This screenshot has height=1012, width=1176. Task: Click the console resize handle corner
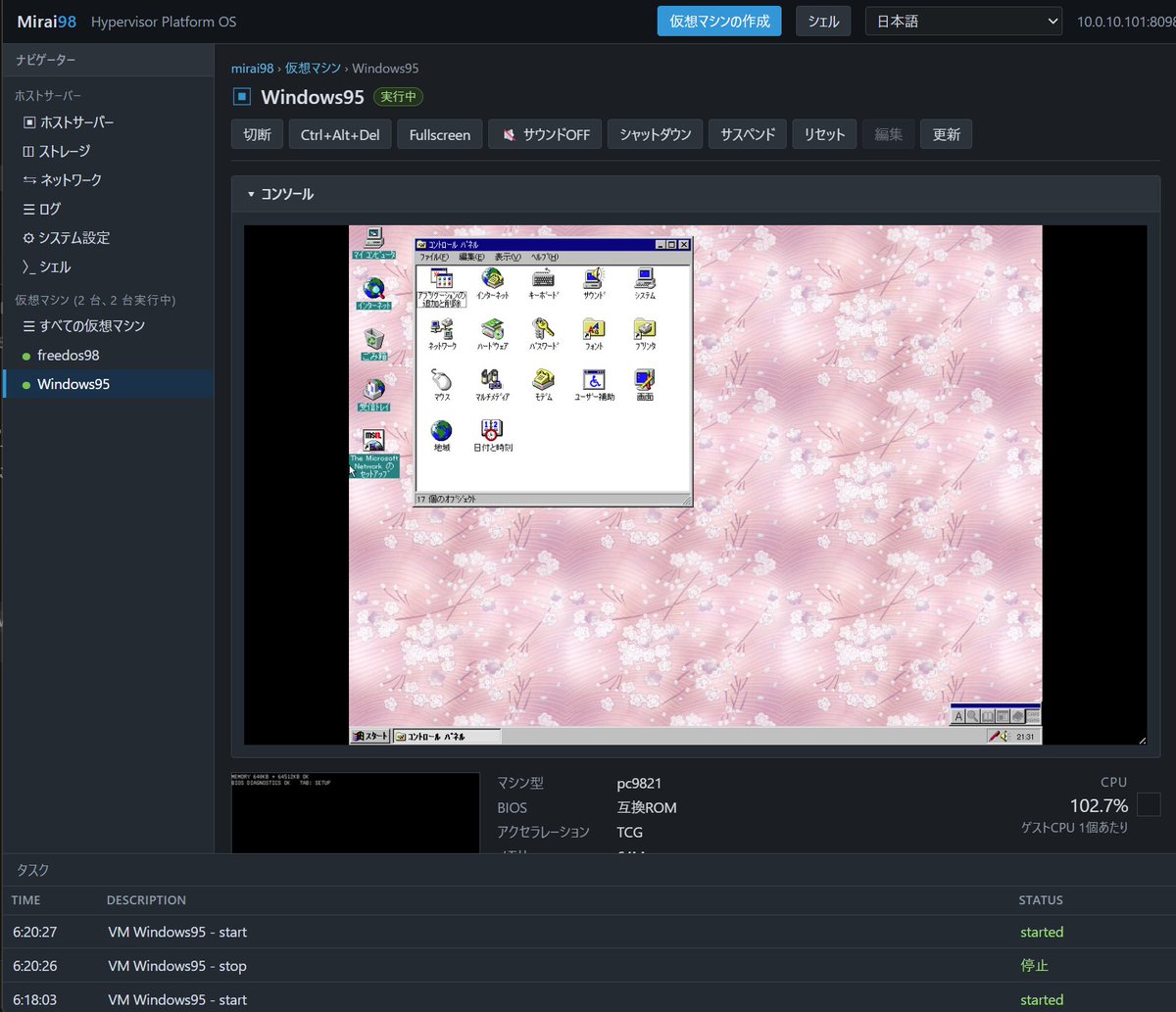click(x=1141, y=740)
